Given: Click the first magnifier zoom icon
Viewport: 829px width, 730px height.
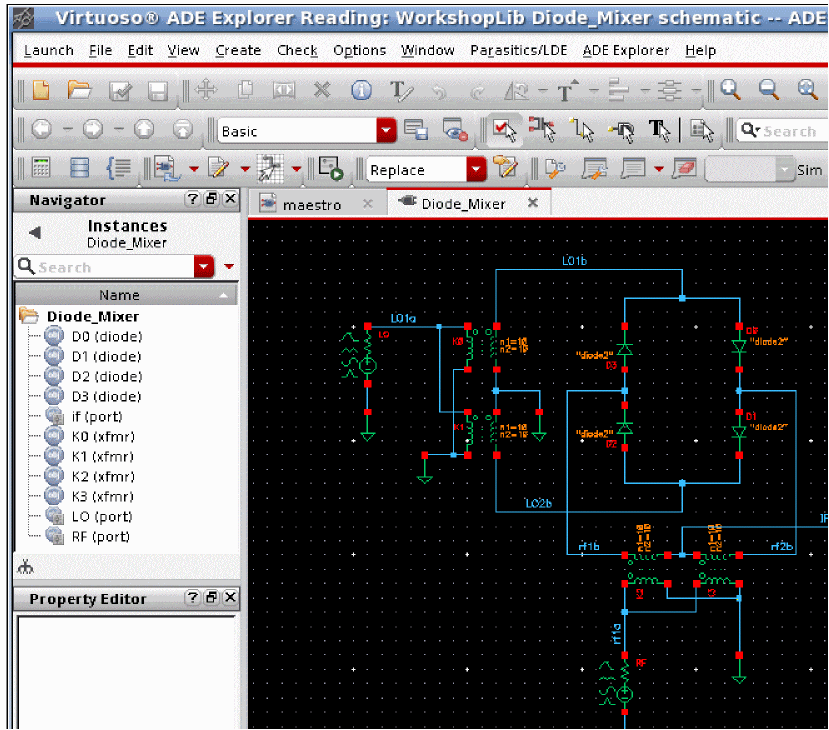Looking at the screenshot, I should (x=731, y=91).
